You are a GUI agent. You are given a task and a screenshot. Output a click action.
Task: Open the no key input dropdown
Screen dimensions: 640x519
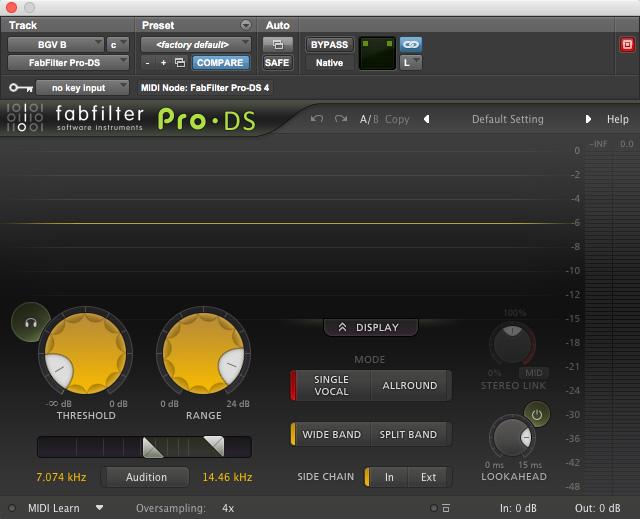pyautogui.click(x=82, y=87)
